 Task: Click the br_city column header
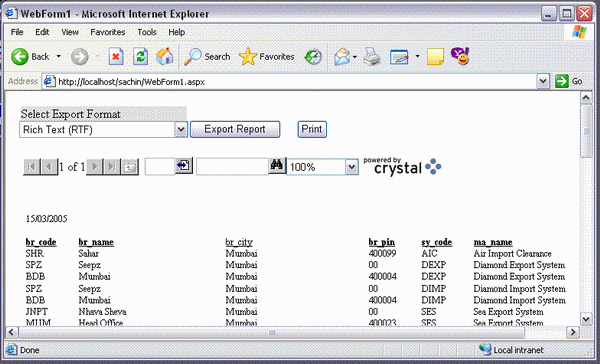(x=239, y=242)
